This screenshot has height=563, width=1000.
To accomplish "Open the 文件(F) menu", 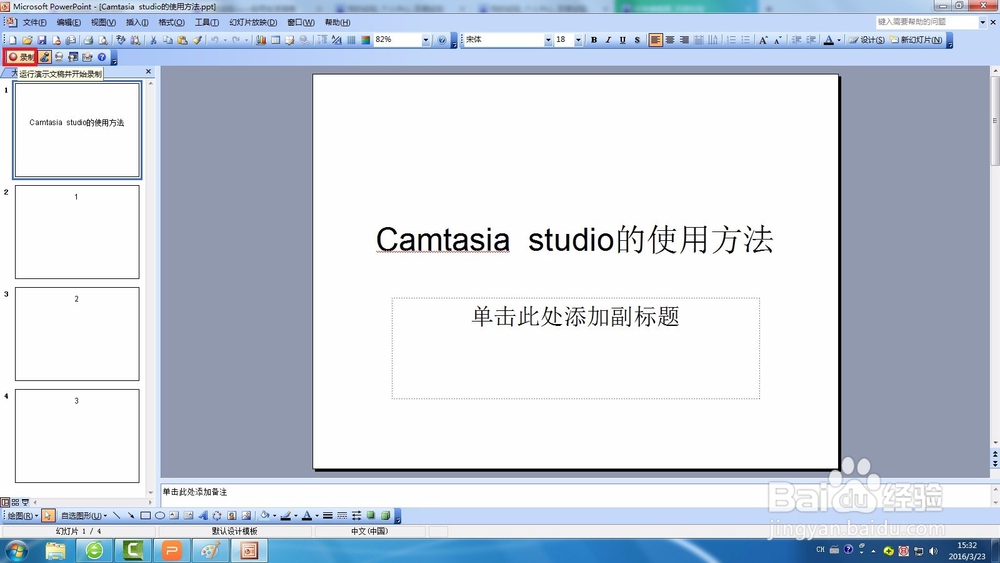I will point(34,22).
